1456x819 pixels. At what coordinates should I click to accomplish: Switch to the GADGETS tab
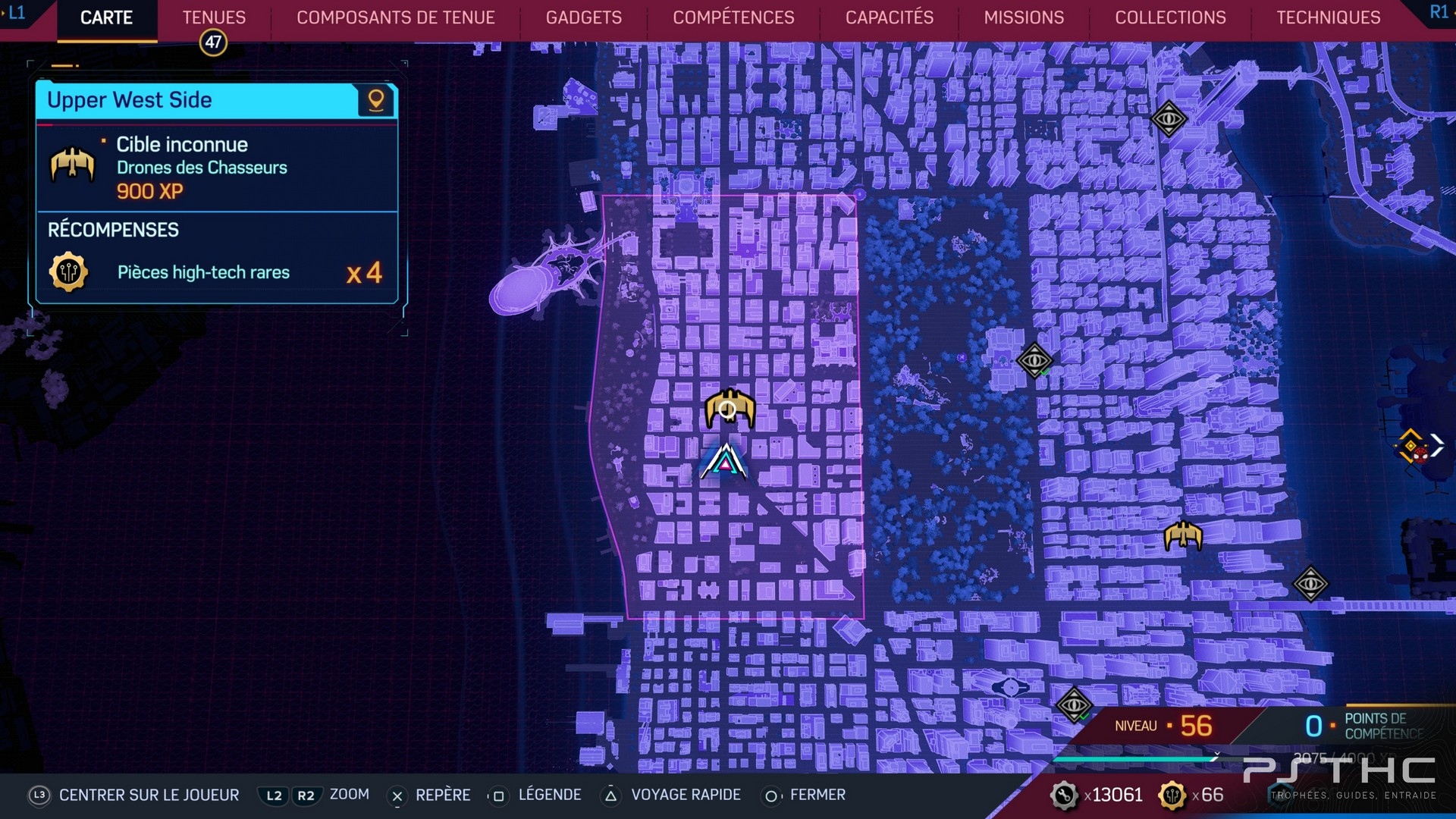tap(584, 17)
